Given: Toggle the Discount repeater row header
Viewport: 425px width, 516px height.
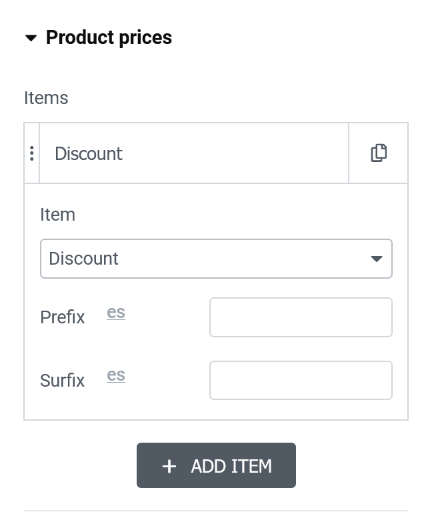Looking at the screenshot, I should [x=194, y=153].
